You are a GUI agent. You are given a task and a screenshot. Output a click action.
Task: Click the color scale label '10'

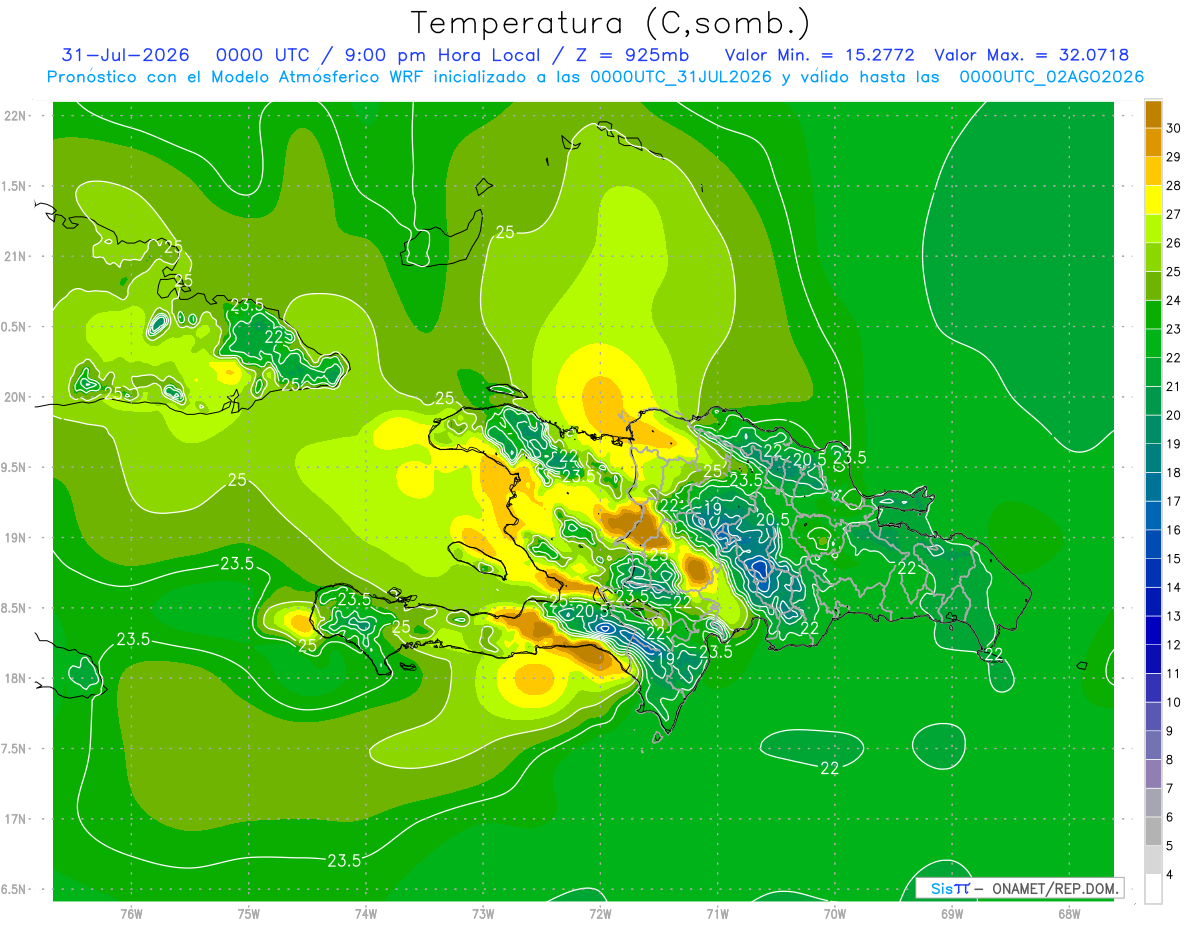click(x=1173, y=702)
